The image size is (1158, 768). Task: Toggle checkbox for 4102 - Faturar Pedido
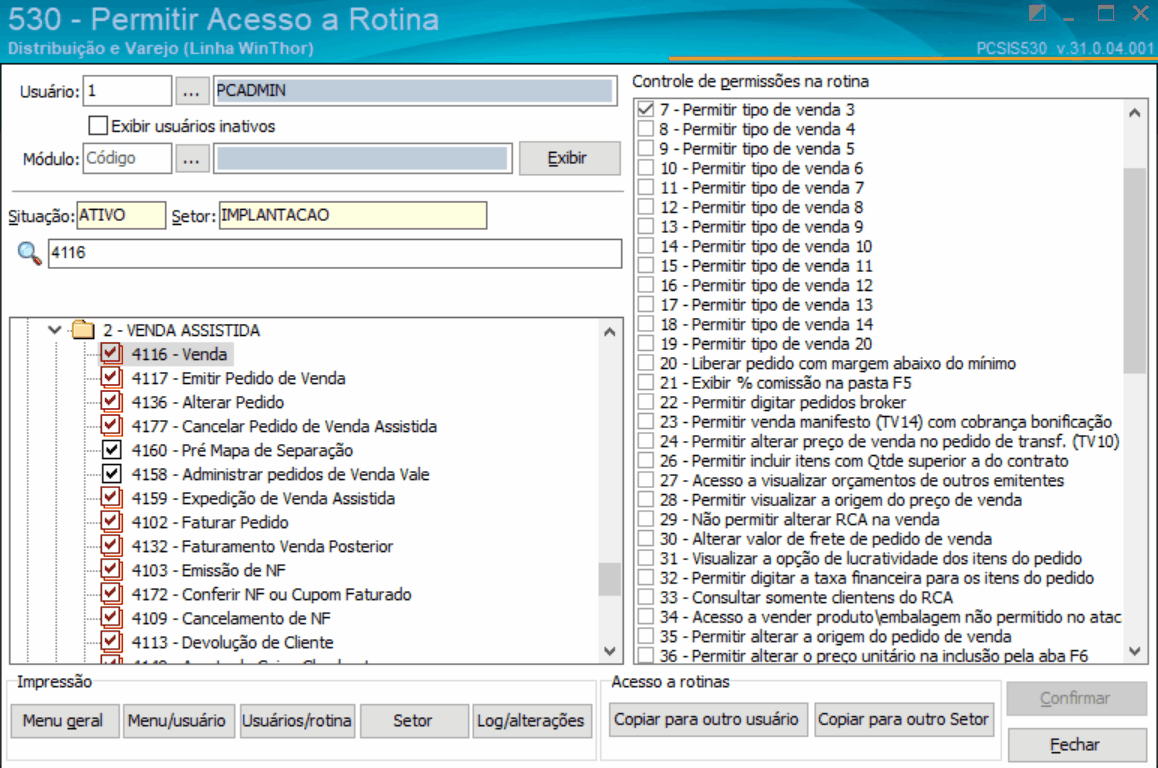111,521
